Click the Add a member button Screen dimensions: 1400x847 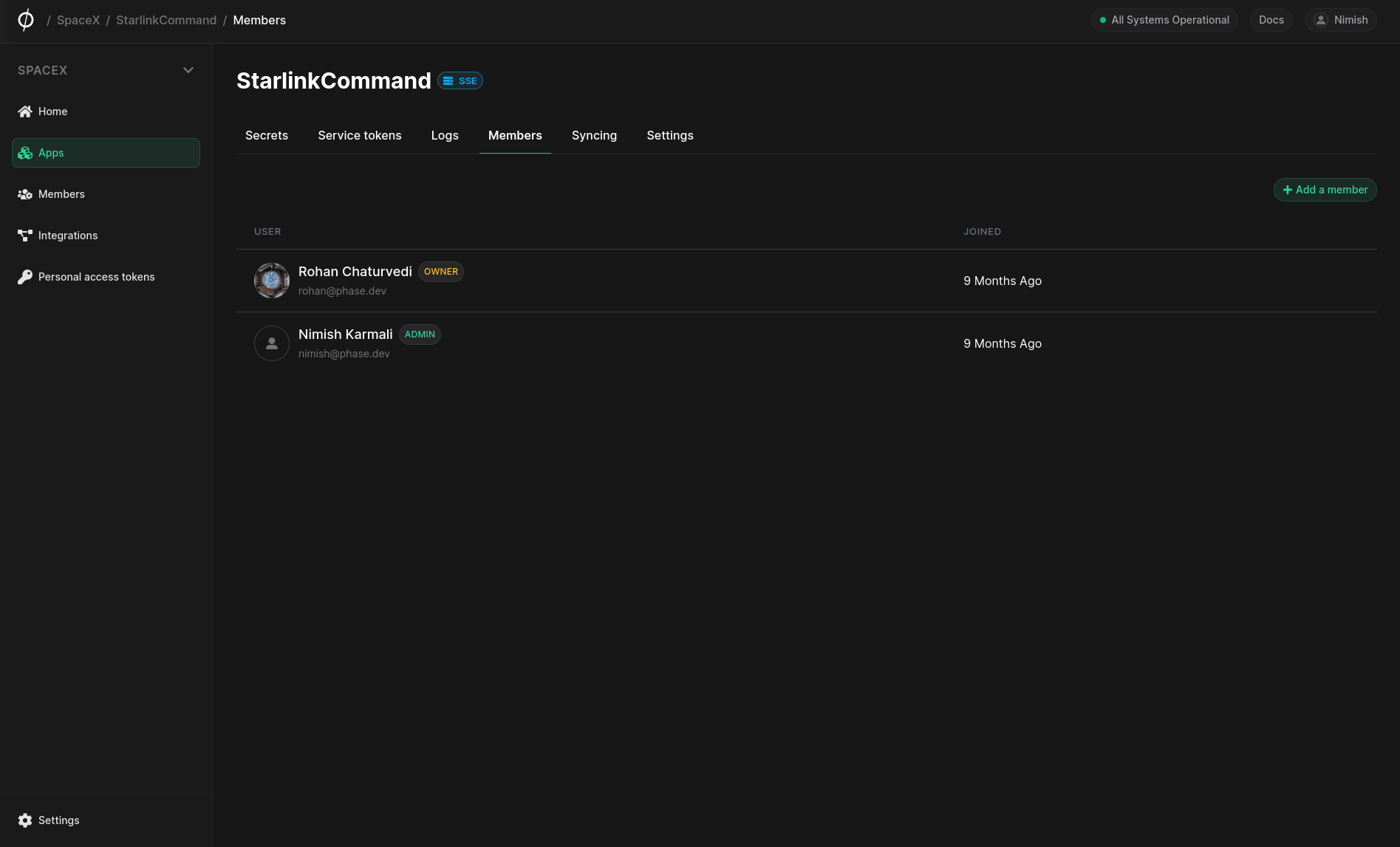click(x=1325, y=190)
